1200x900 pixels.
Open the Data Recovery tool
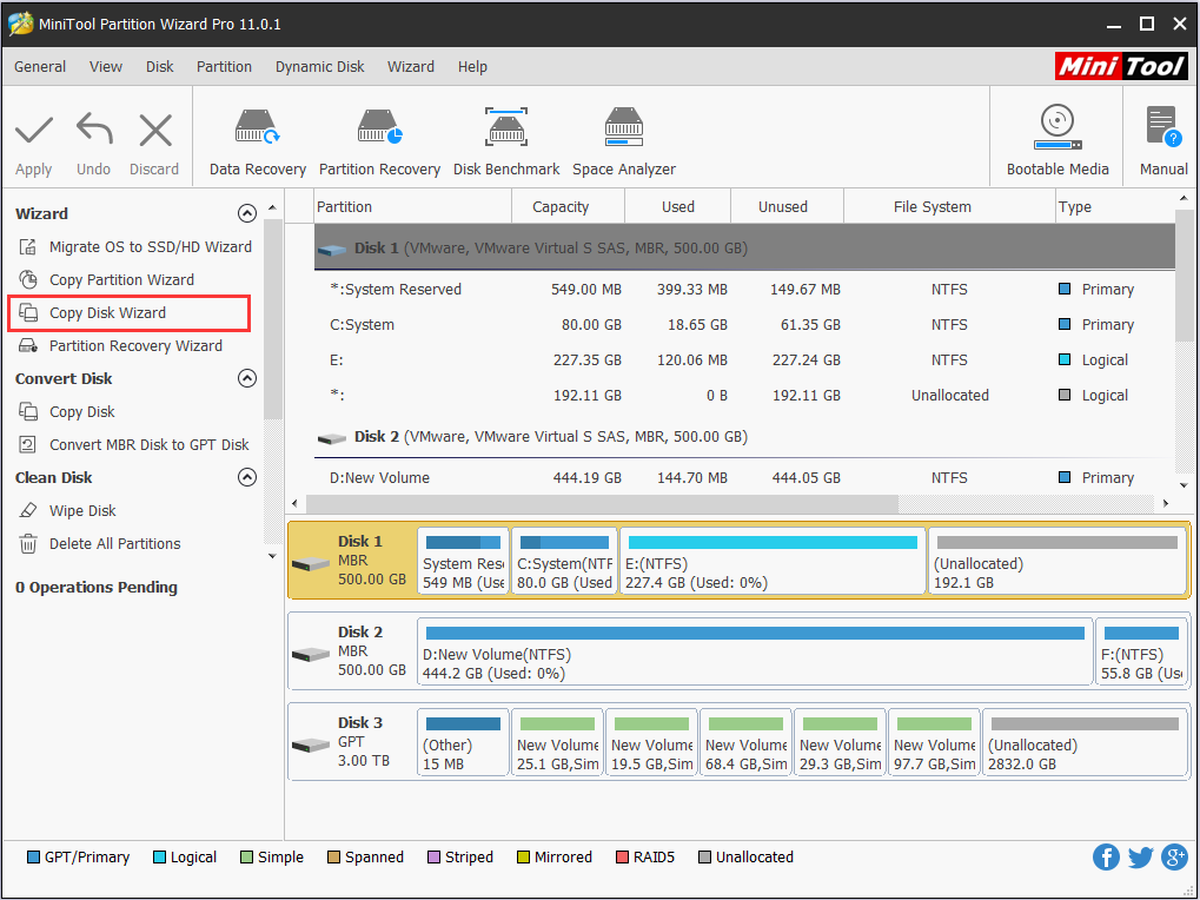click(x=257, y=142)
